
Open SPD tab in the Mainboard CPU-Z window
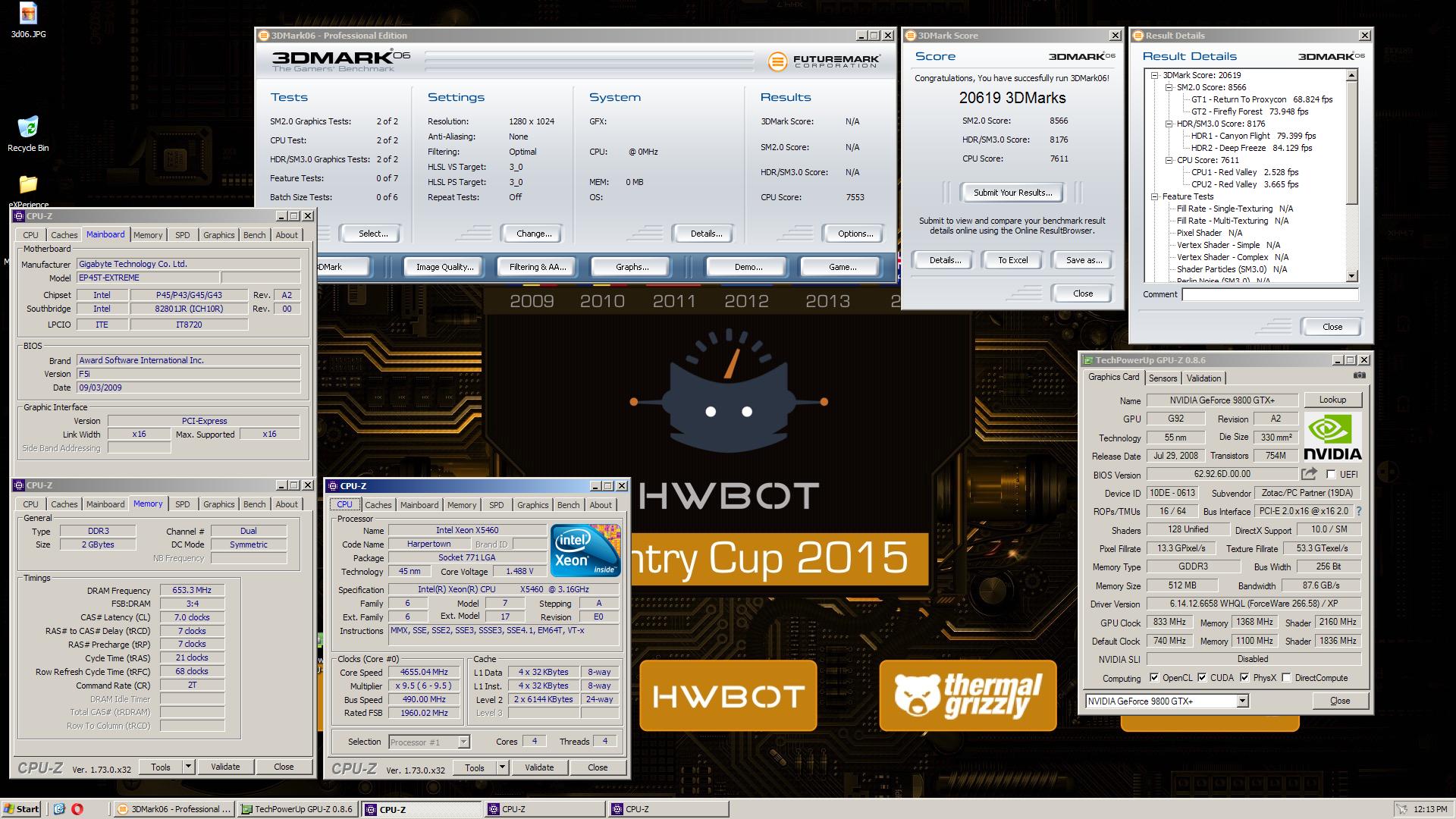[x=183, y=235]
